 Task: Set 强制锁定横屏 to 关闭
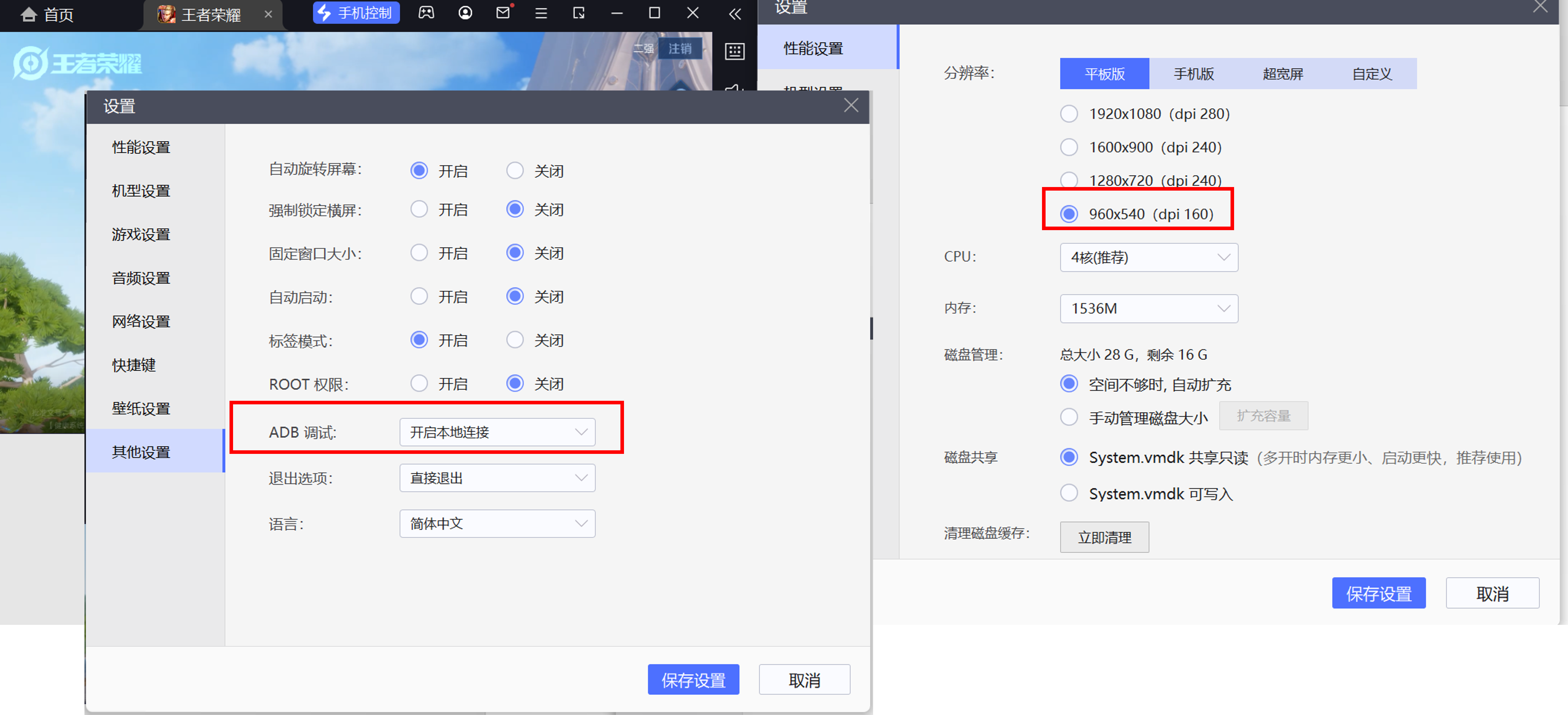click(x=515, y=209)
